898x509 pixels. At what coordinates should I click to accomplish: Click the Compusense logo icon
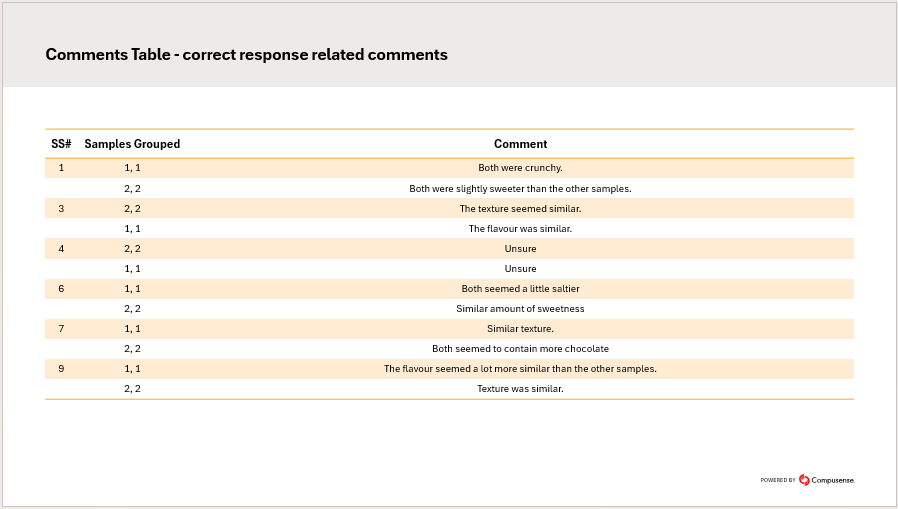[x=804, y=480]
